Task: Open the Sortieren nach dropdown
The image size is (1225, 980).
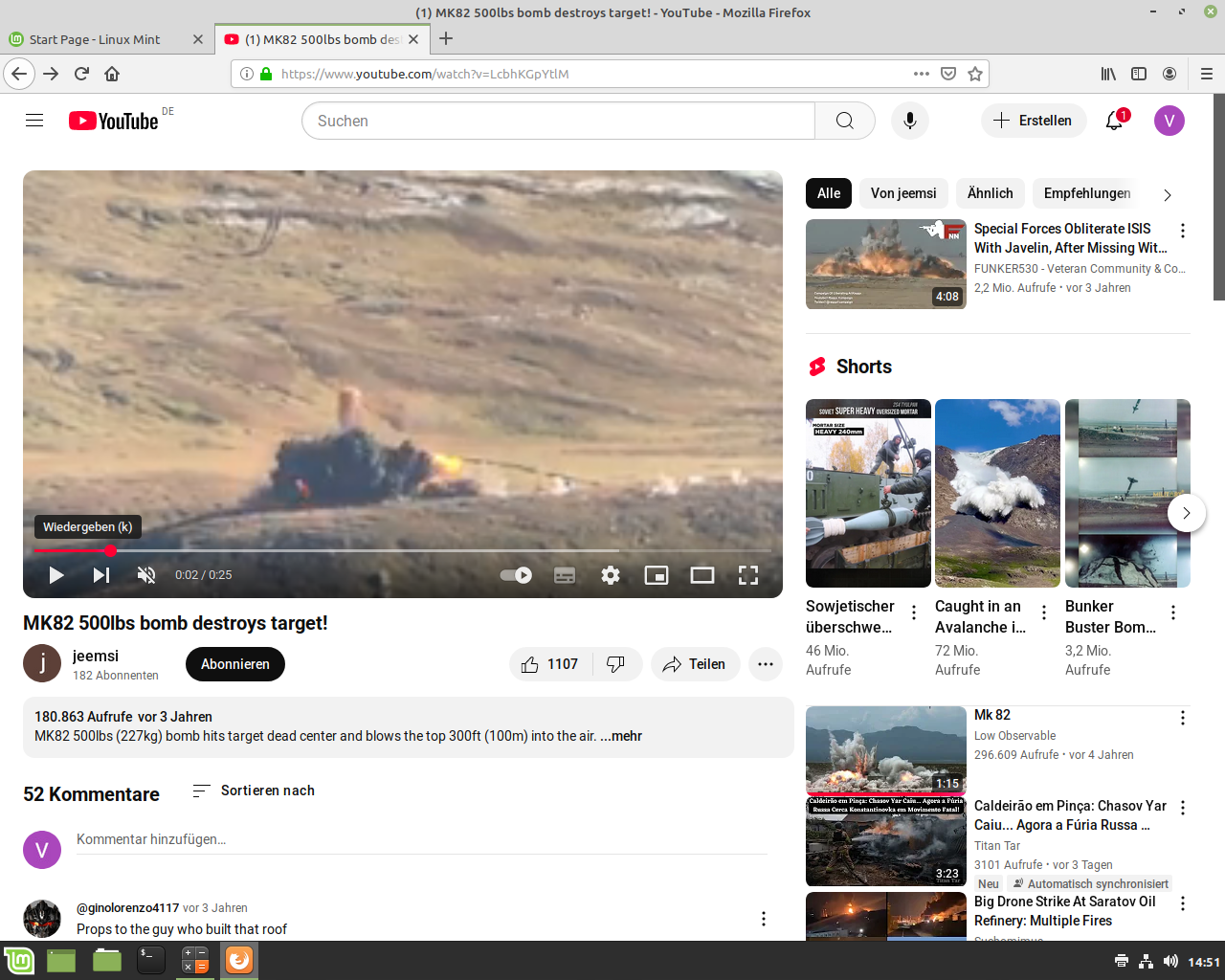Action: pyautogui.click(x=254, y=791)
